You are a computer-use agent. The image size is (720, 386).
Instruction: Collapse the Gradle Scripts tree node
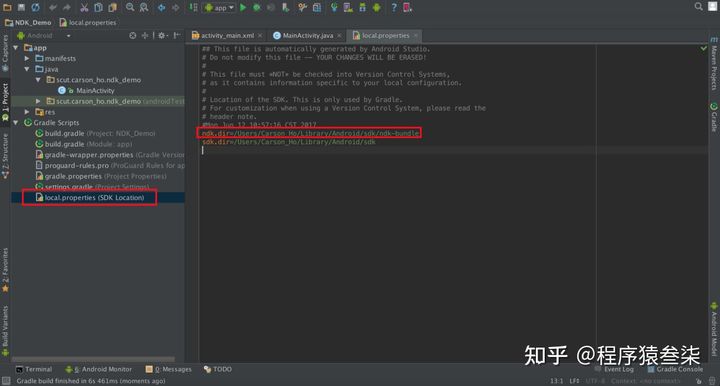click(16, 123)
